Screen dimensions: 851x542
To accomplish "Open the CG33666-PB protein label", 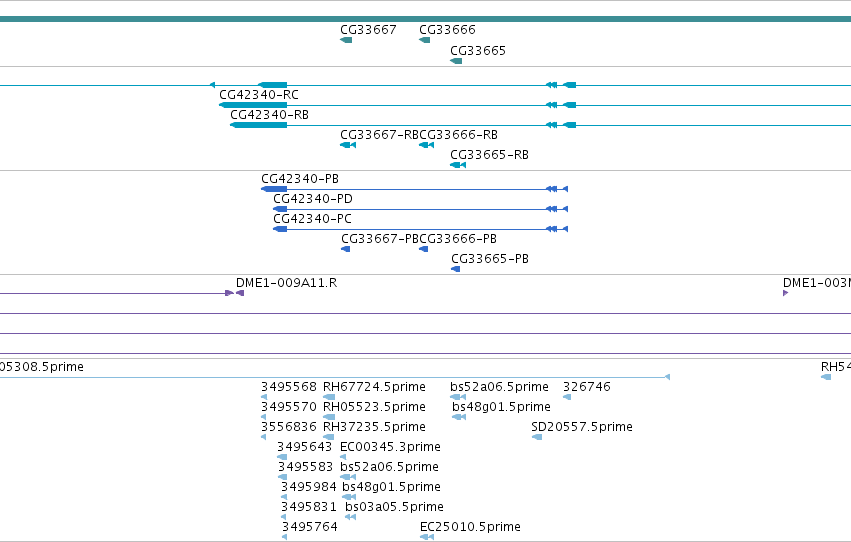I will click(458, 239).
